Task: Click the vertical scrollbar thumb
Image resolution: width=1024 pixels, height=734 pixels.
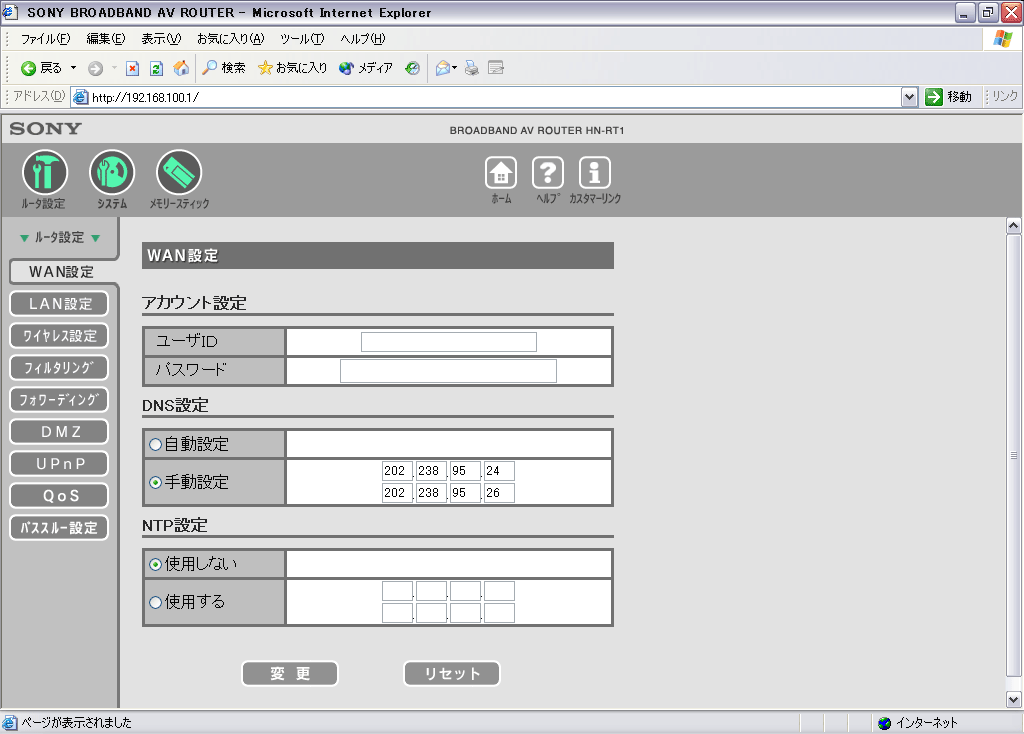Action: click(x=1014, y=456)
